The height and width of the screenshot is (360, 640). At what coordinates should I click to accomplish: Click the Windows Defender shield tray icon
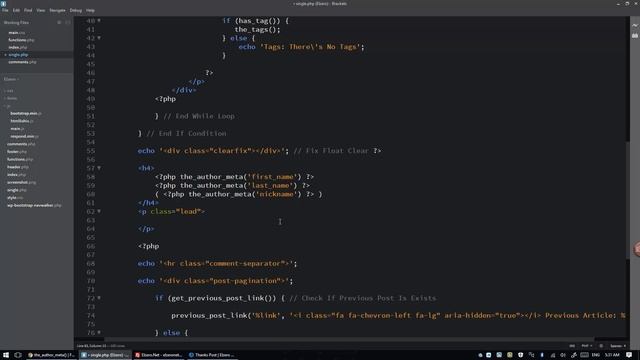pyautogui.click(x=520, y=355)
